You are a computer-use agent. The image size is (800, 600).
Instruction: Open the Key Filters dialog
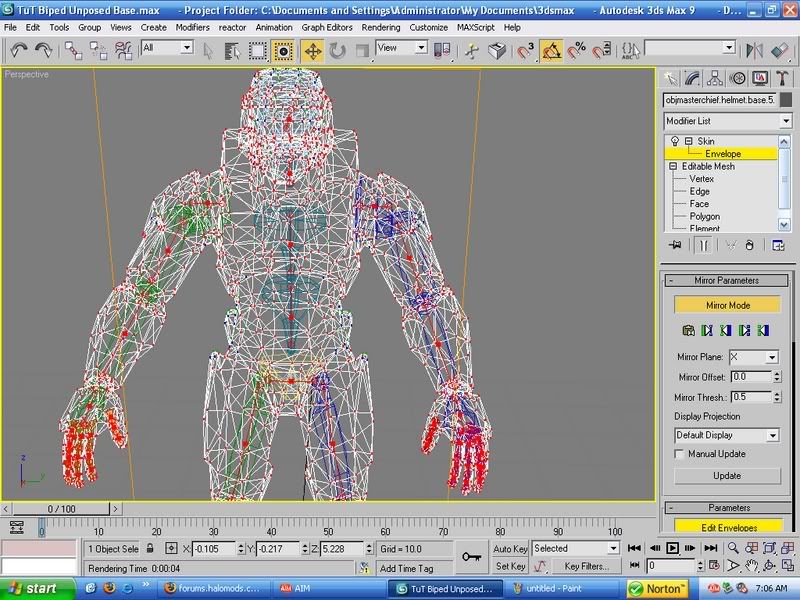click(x=586, y=566)
